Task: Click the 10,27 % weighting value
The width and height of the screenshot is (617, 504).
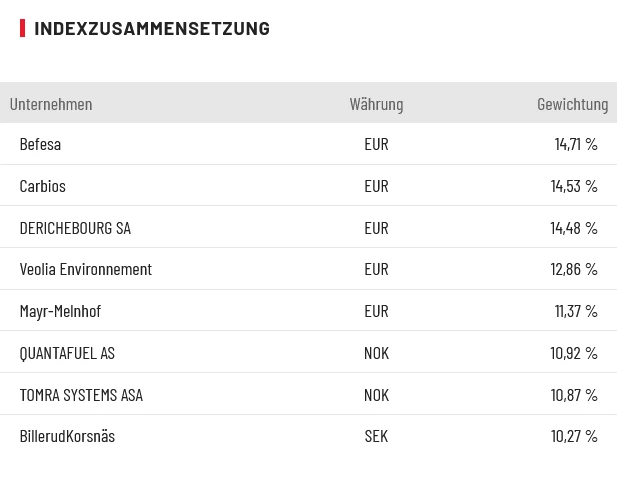Action: click(574, 436)
